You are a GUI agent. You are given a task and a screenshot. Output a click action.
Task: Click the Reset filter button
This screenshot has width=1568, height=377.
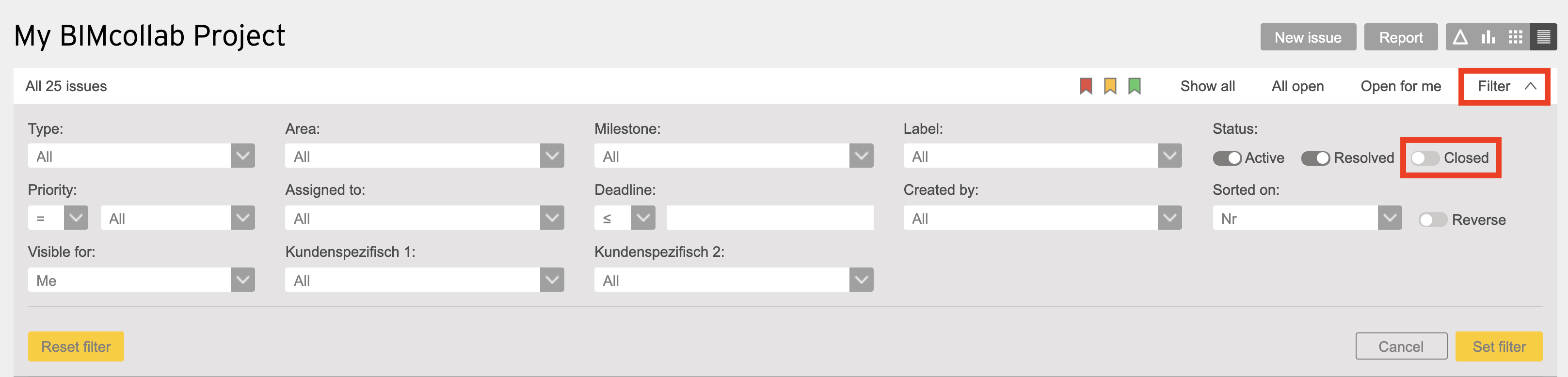click(x=76, y=346)
